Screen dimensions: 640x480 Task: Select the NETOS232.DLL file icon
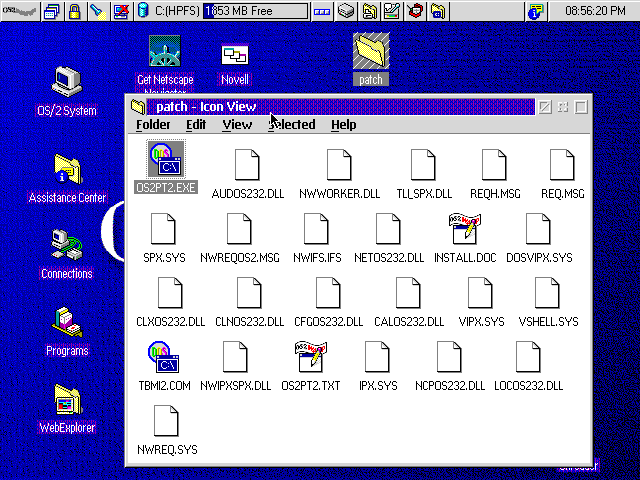coord(388,229)
